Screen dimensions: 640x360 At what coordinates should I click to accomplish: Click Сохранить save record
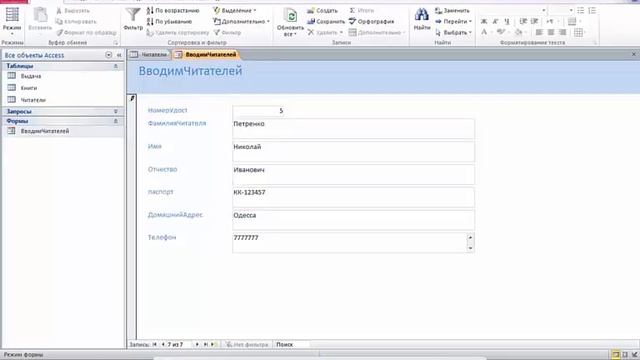[x=326, y=22]
